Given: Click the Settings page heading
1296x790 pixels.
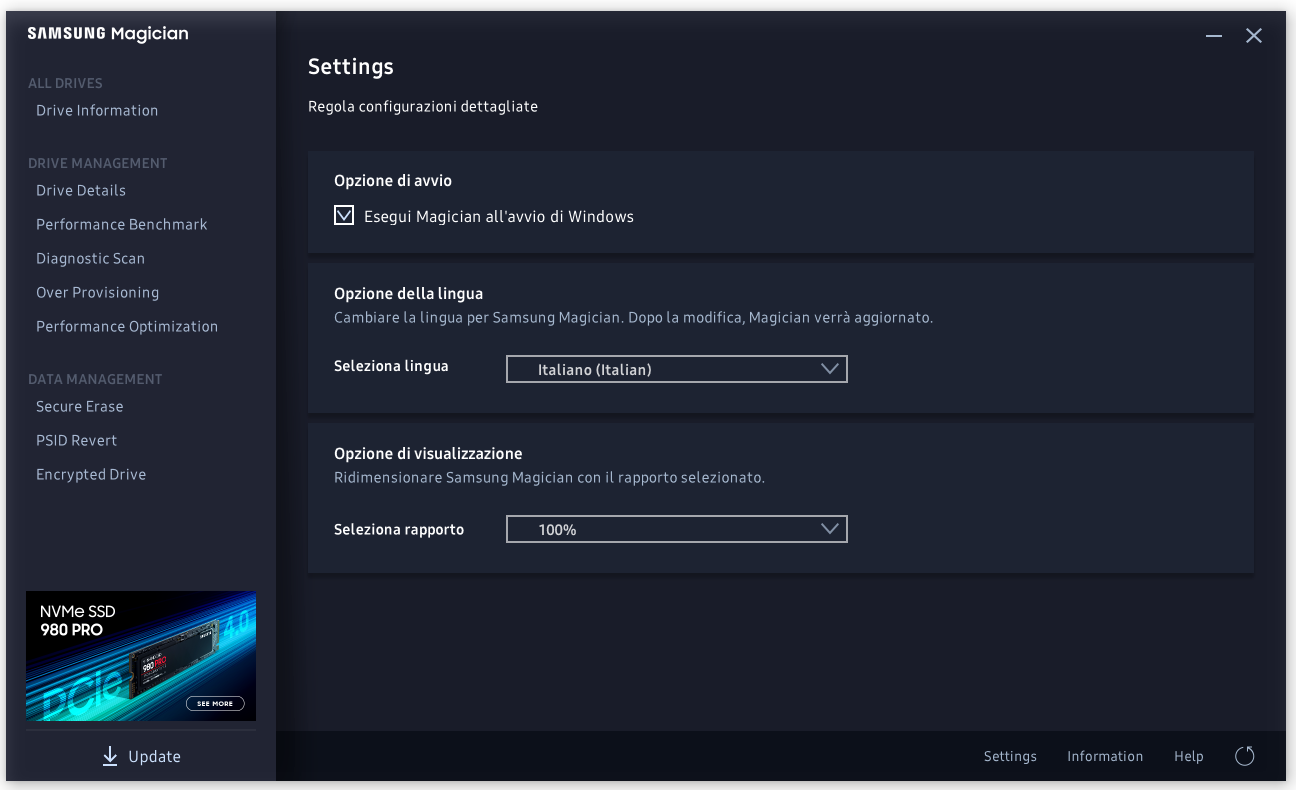Looking at the screenshot, I should 351,67.
